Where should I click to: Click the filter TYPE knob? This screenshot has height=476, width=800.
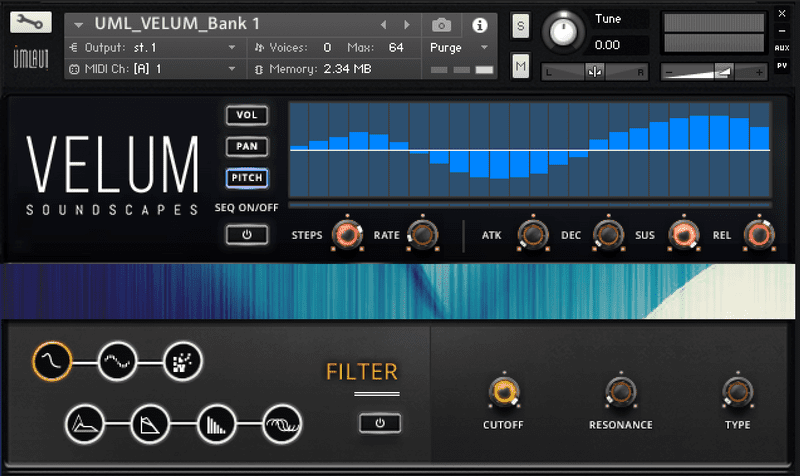(738, 392)
